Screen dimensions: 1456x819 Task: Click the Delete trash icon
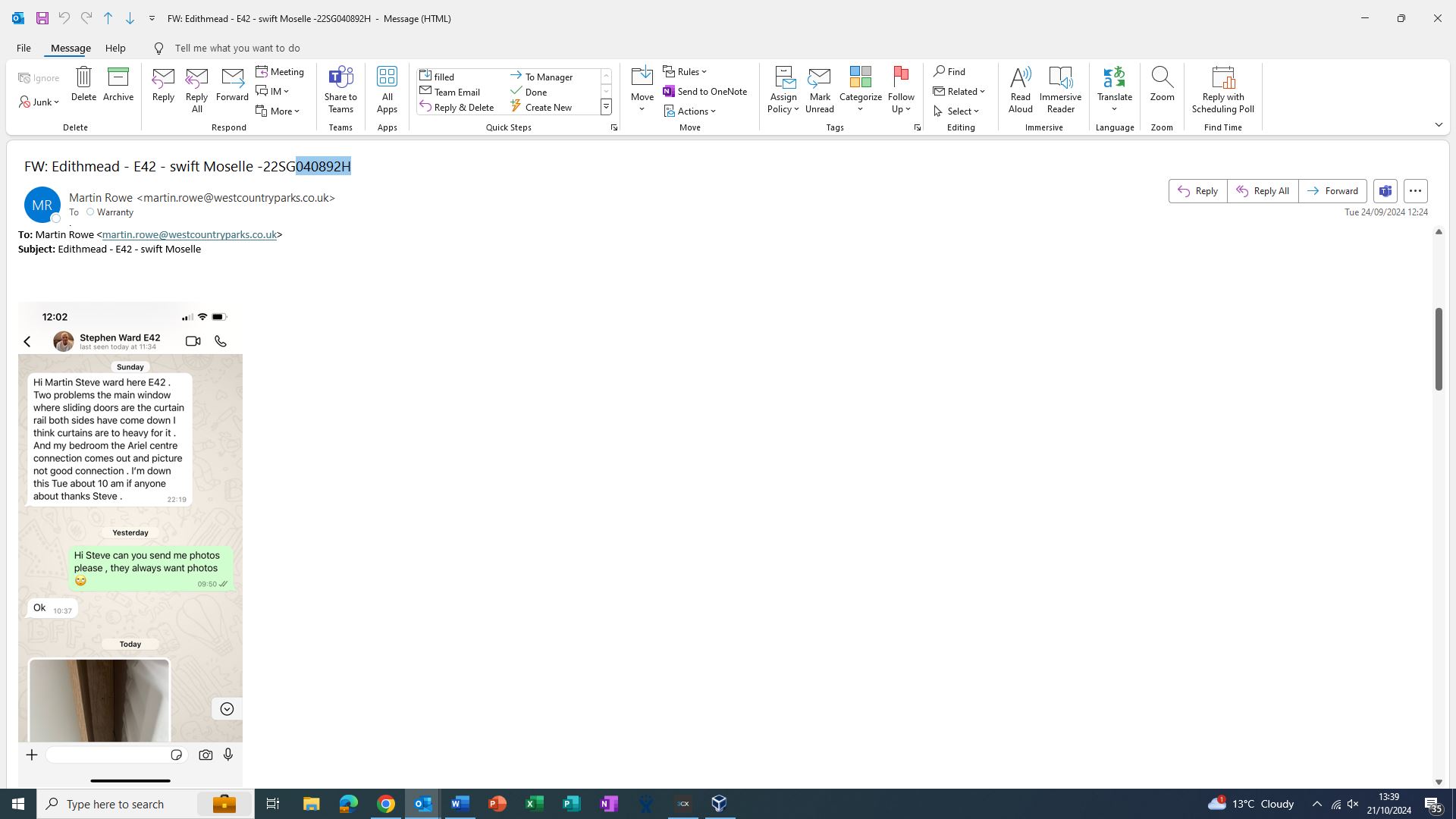[83, 77]
